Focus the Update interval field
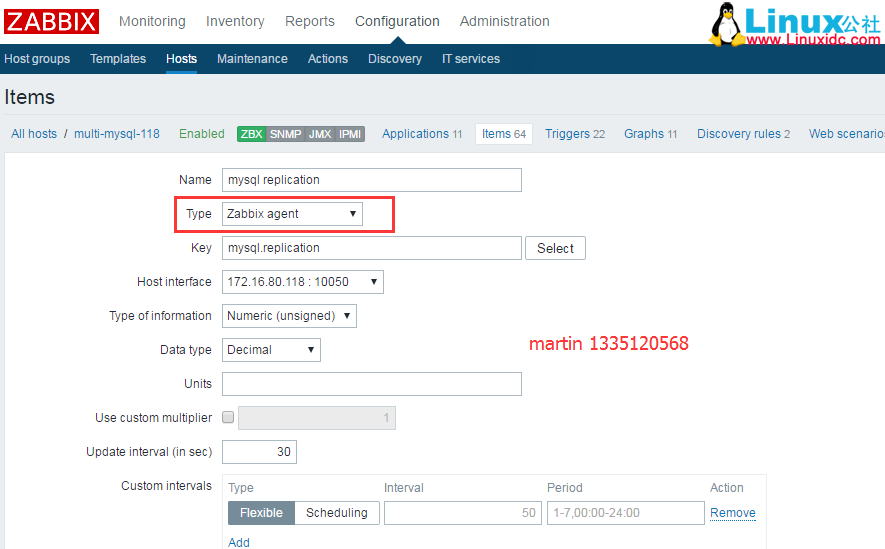885x549 pixels. (x=259, y=452)
